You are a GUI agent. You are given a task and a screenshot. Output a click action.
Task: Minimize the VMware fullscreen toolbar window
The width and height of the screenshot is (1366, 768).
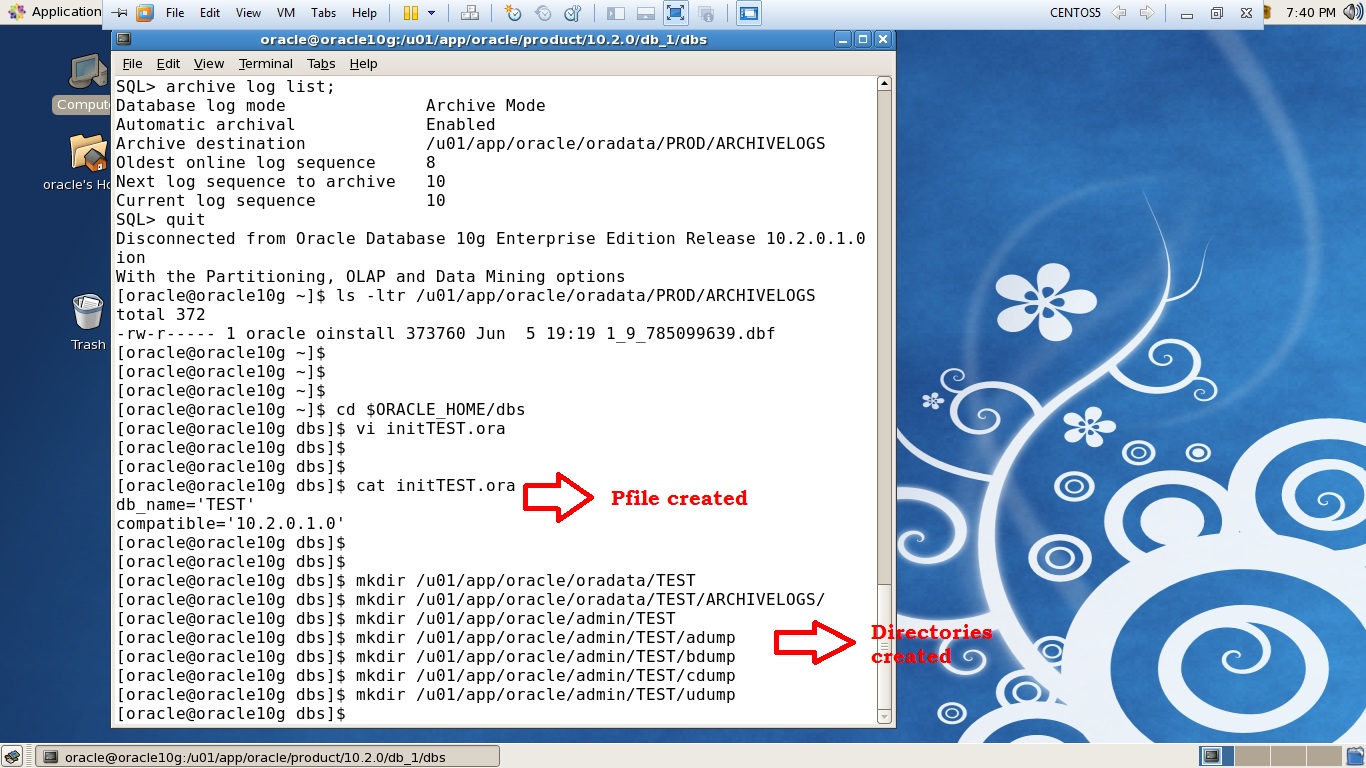coord(1186,14)
